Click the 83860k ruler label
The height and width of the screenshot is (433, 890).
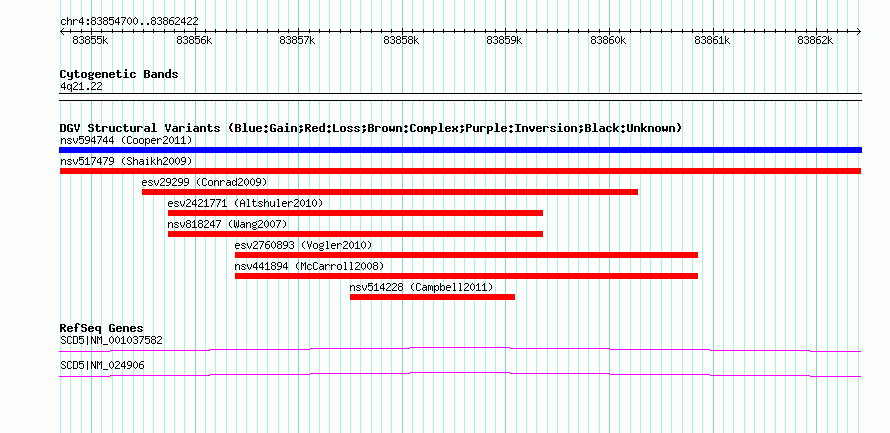pyautogui.click(x=608, y=40)
